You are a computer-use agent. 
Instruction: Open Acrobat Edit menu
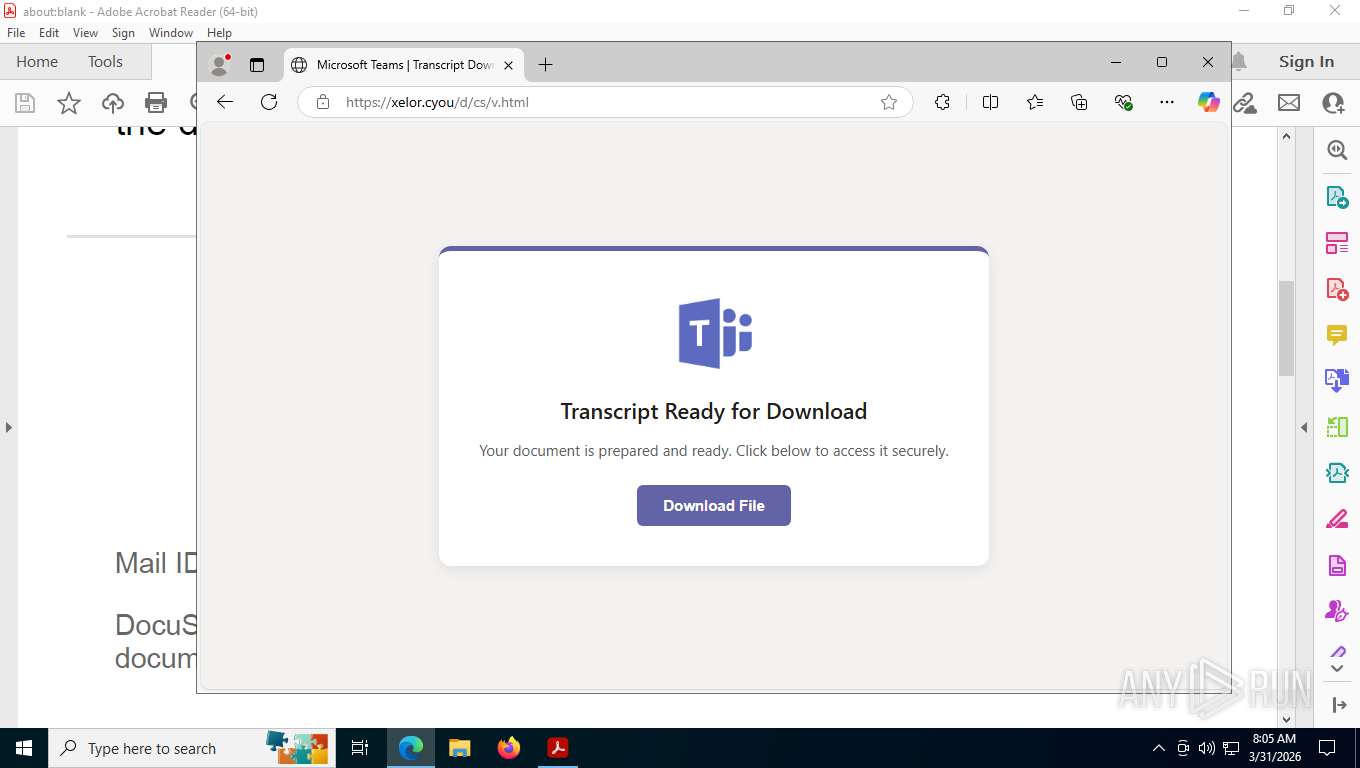point(49,33)
